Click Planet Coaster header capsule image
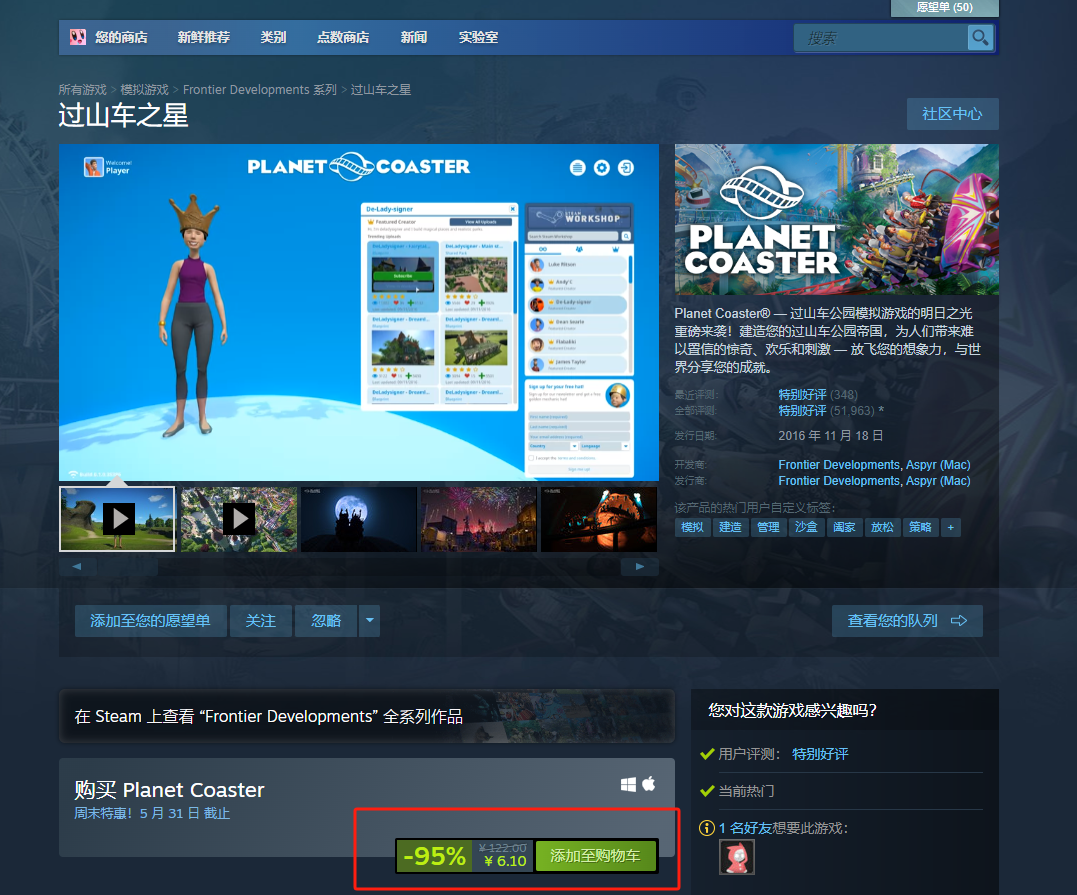Viewport: 1077px width, 895px height. click(x=837, y=219)
